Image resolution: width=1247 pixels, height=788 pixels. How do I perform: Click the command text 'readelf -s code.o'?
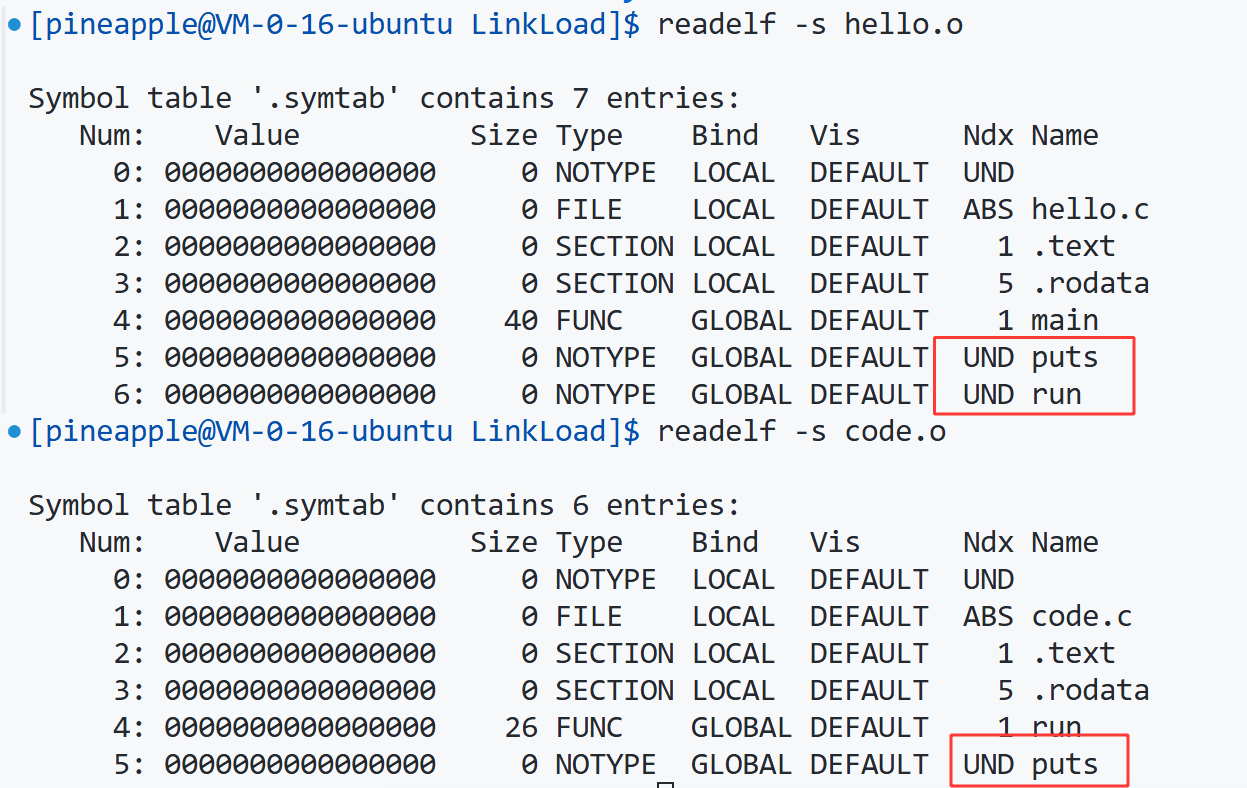click(802, 432)
